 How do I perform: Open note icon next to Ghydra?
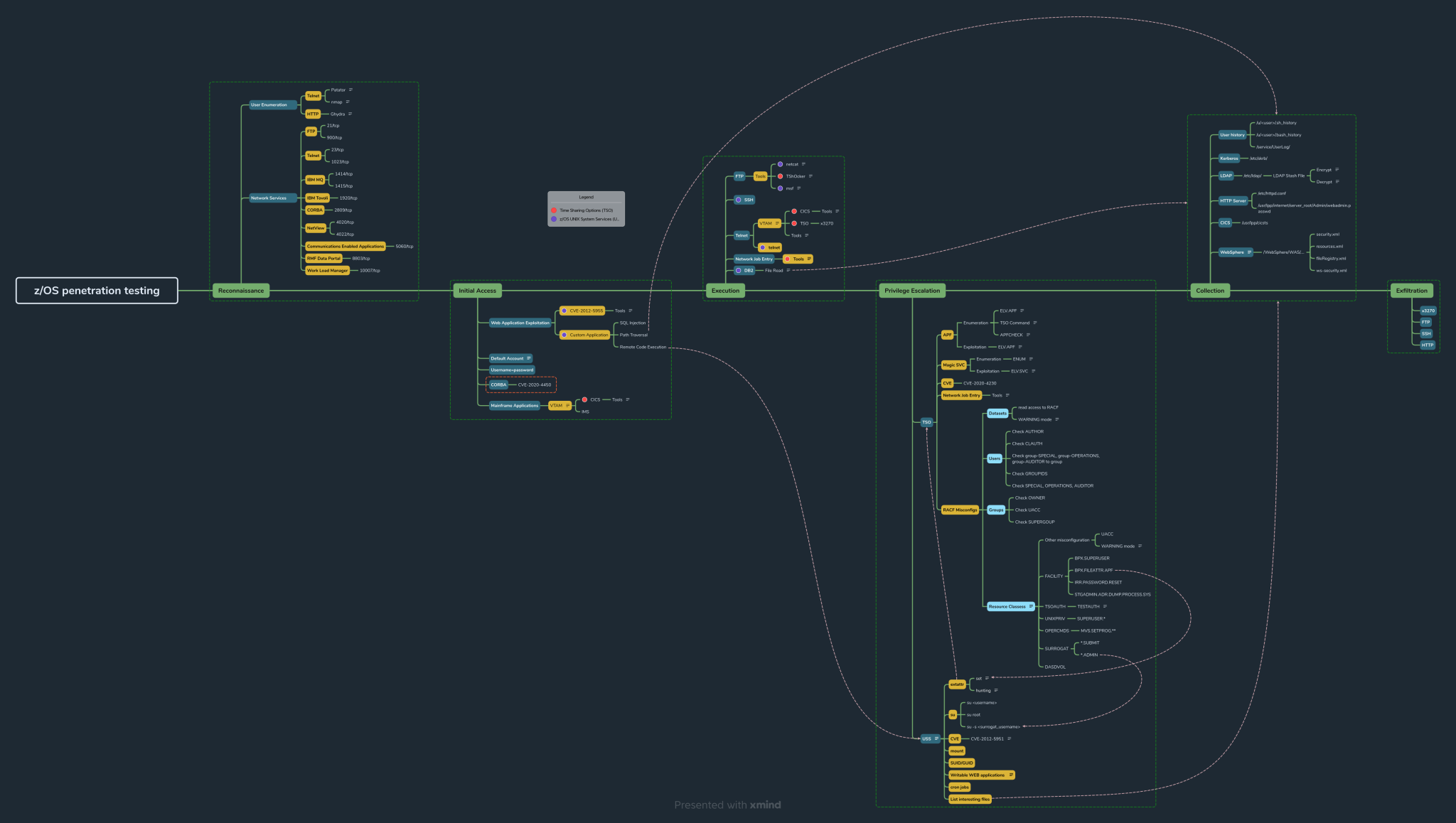point(350,114)
